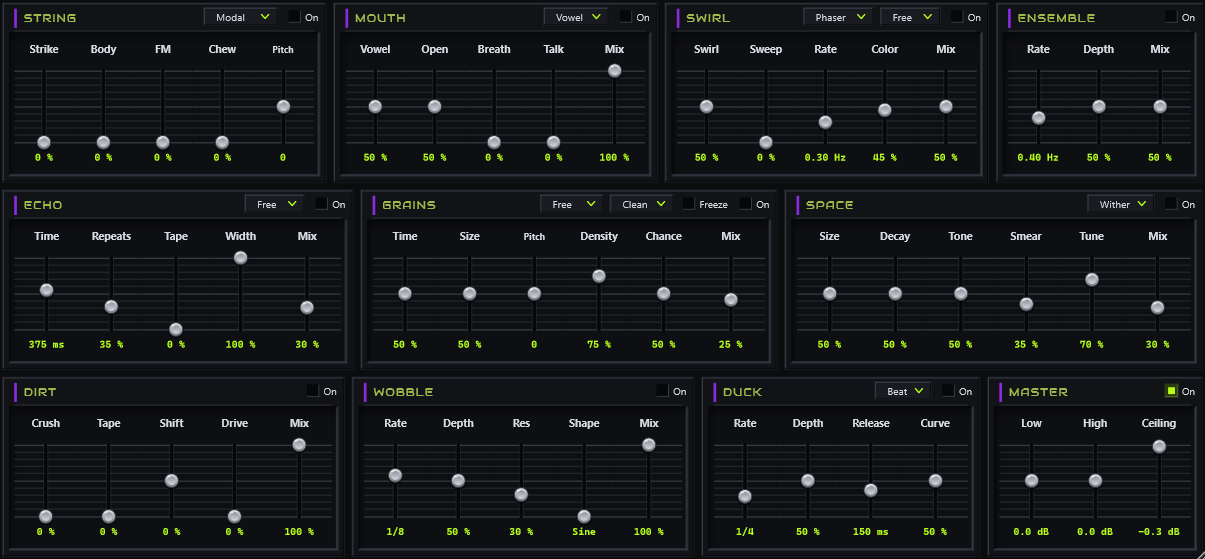The width and height of the screenshot is (1205, 559).
Task: Click the DIRT Shift slider knob
Action: coord(171,480)
